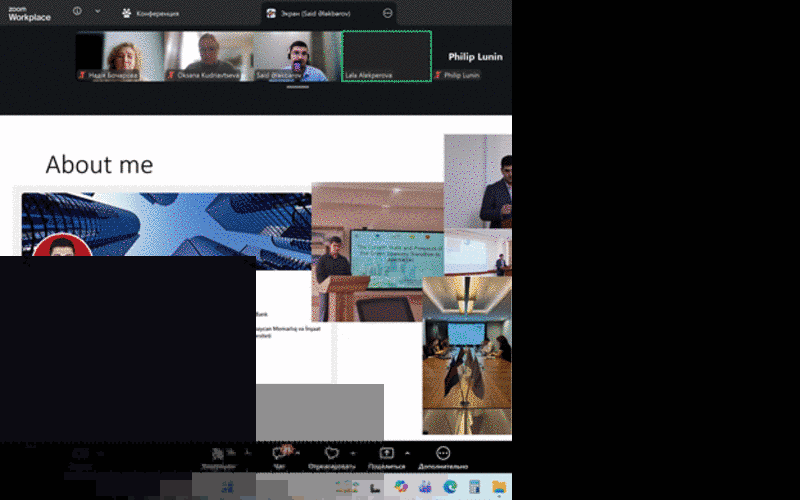Click the meeting info icon
Image resolution: width=800 pixels, height=500 pixels.
pos(78,12)
